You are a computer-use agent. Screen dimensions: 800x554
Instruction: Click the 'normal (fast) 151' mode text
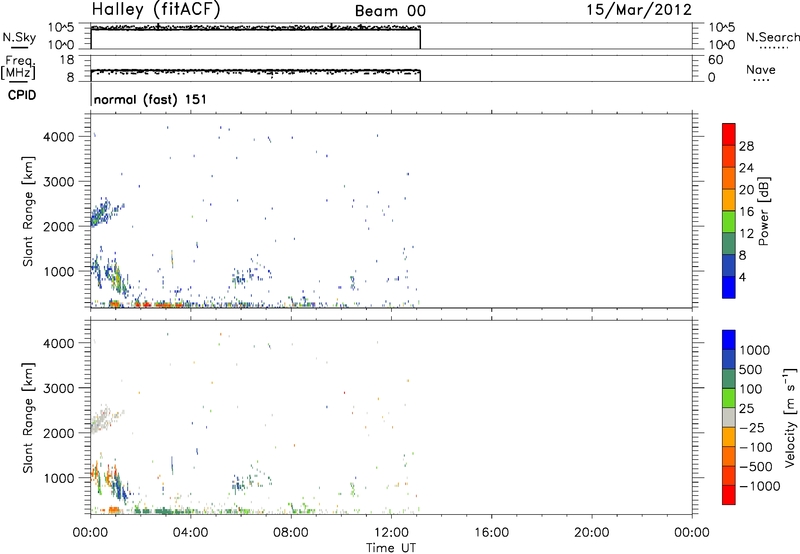(x=151, y=99)
